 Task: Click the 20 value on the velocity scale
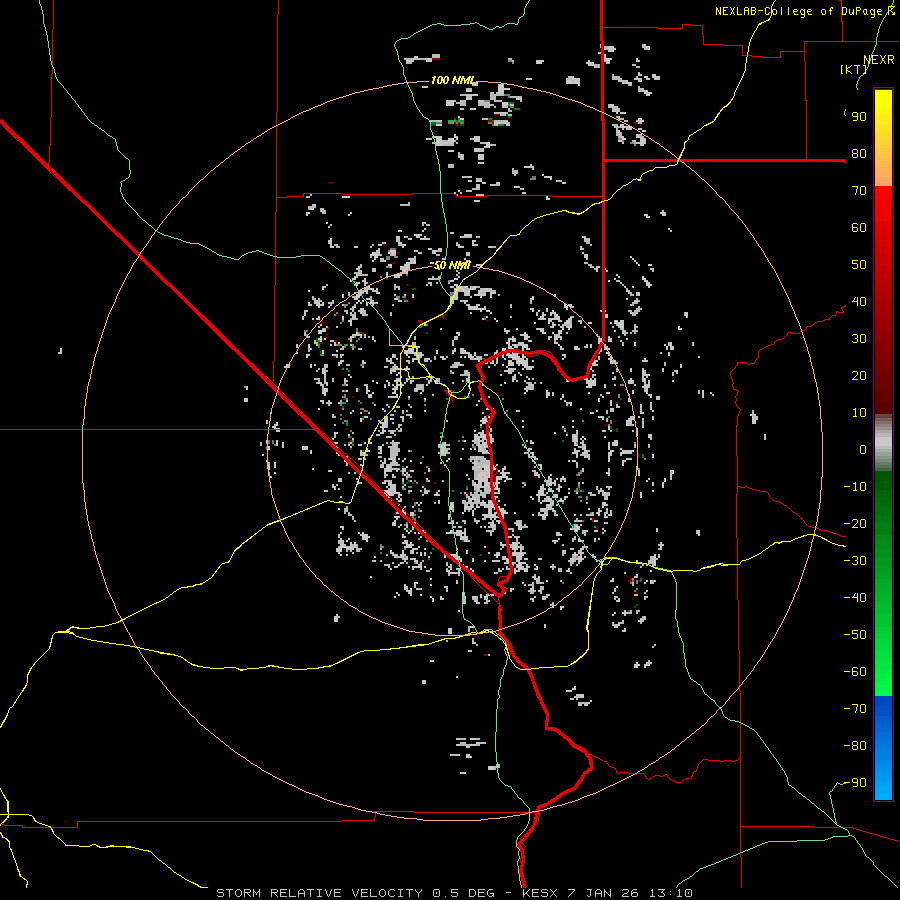(859, 376)
